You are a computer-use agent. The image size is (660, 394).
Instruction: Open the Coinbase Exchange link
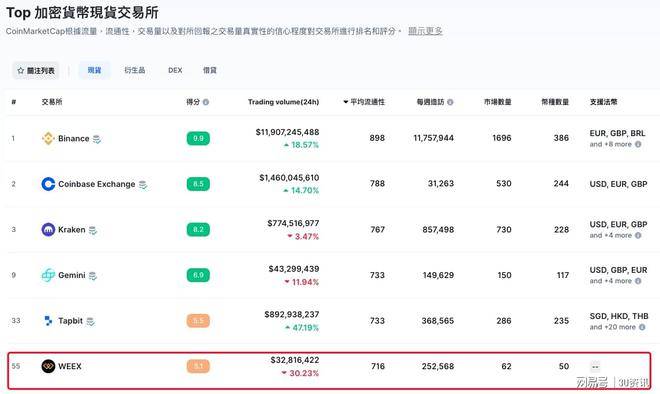click(97, 184)
